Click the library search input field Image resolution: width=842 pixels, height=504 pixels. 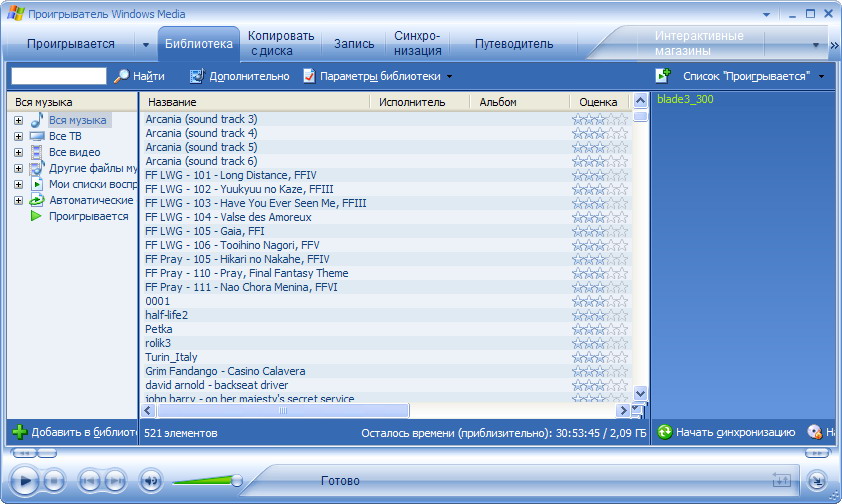[59, 76]
